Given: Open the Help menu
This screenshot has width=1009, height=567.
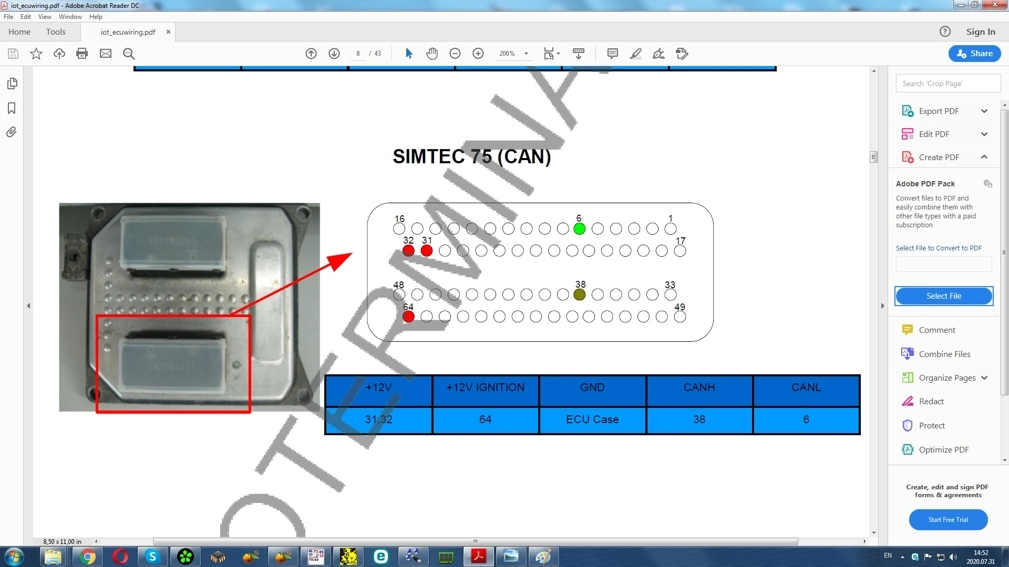Looking at the screenshot, I should click(95, 17).
